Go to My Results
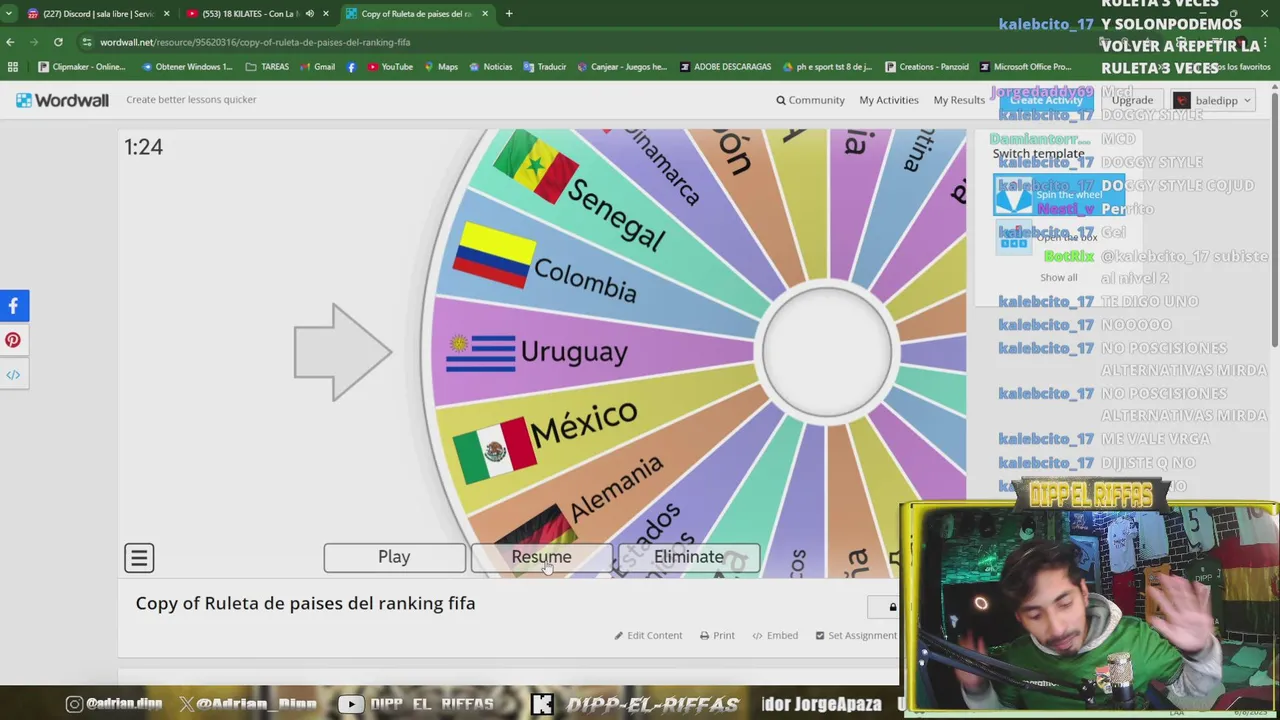Image resolution: width=1280 pixels, height=720 pixels. click(x=959, y=100)
